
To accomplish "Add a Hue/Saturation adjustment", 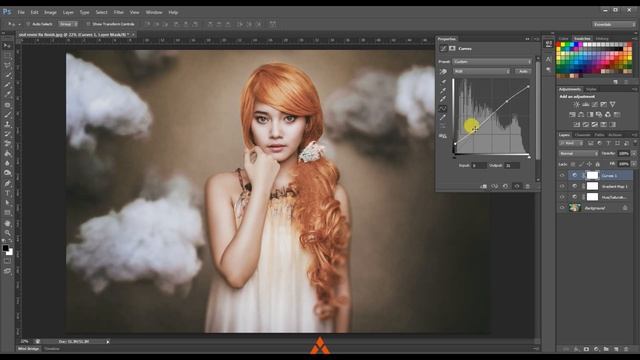I will click(572, 115).
